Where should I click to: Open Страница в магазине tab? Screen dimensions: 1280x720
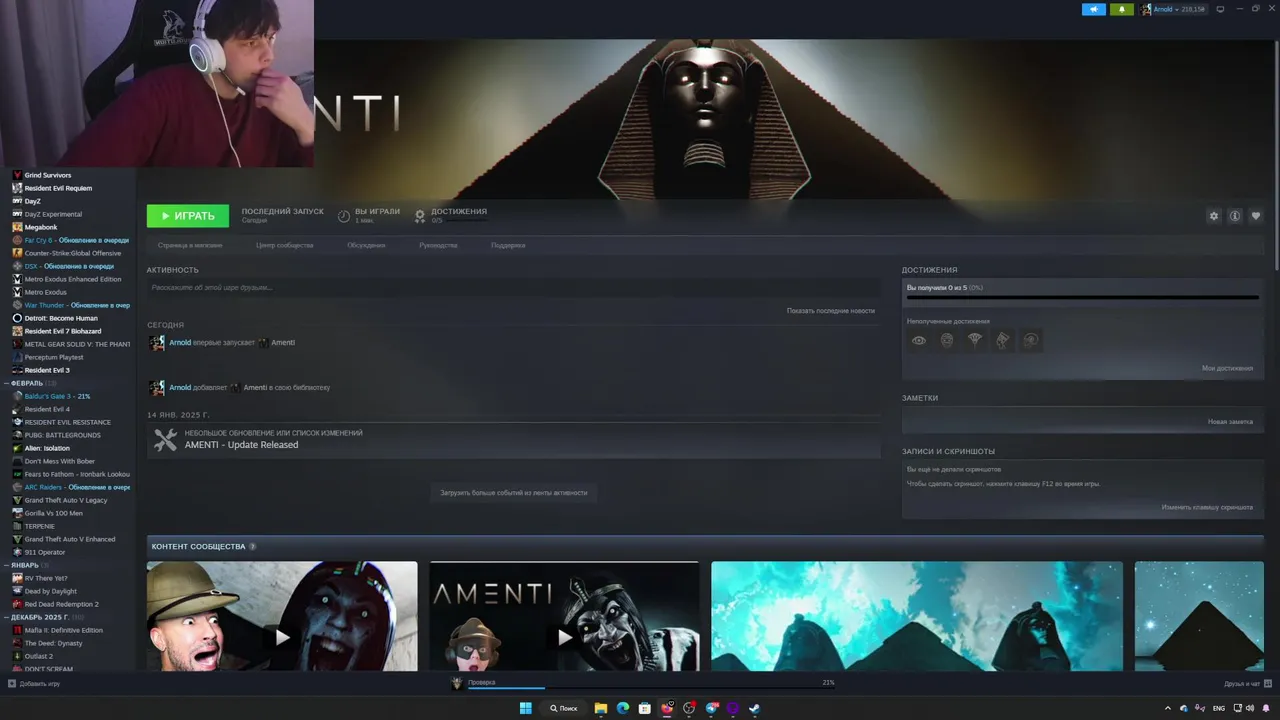[190, 245]
